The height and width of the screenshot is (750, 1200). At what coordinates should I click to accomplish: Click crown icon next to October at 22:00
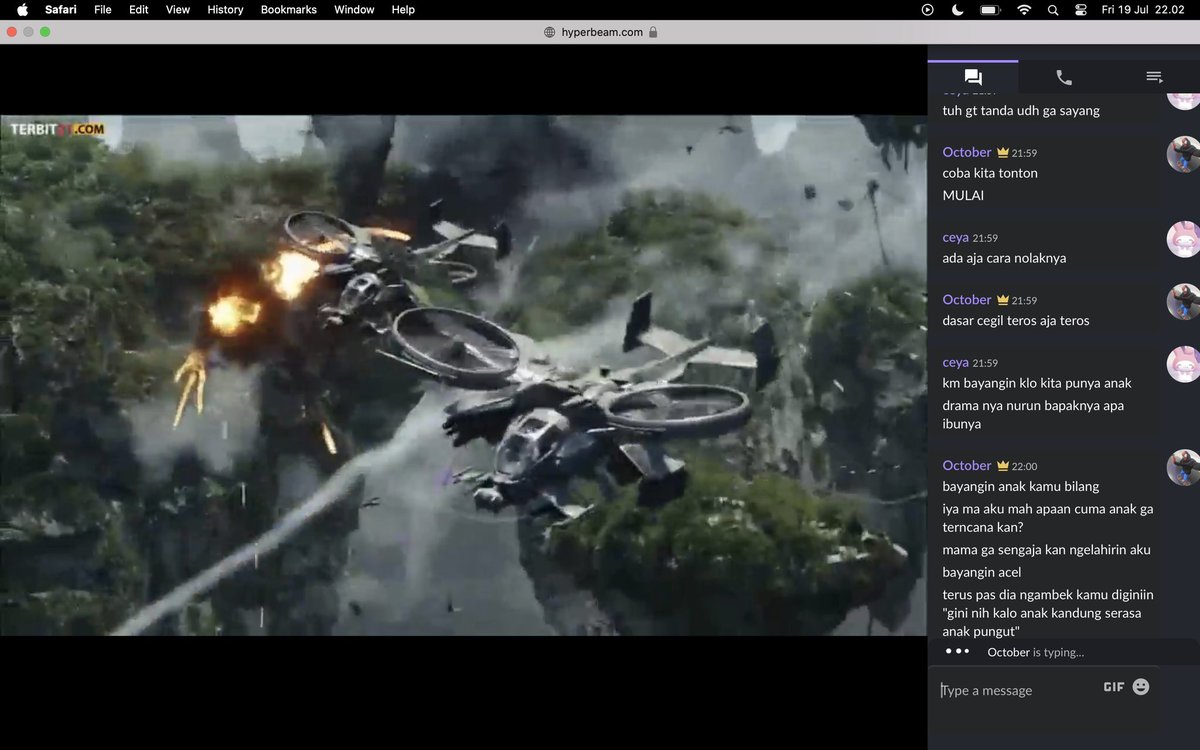tap(1002, 465)
